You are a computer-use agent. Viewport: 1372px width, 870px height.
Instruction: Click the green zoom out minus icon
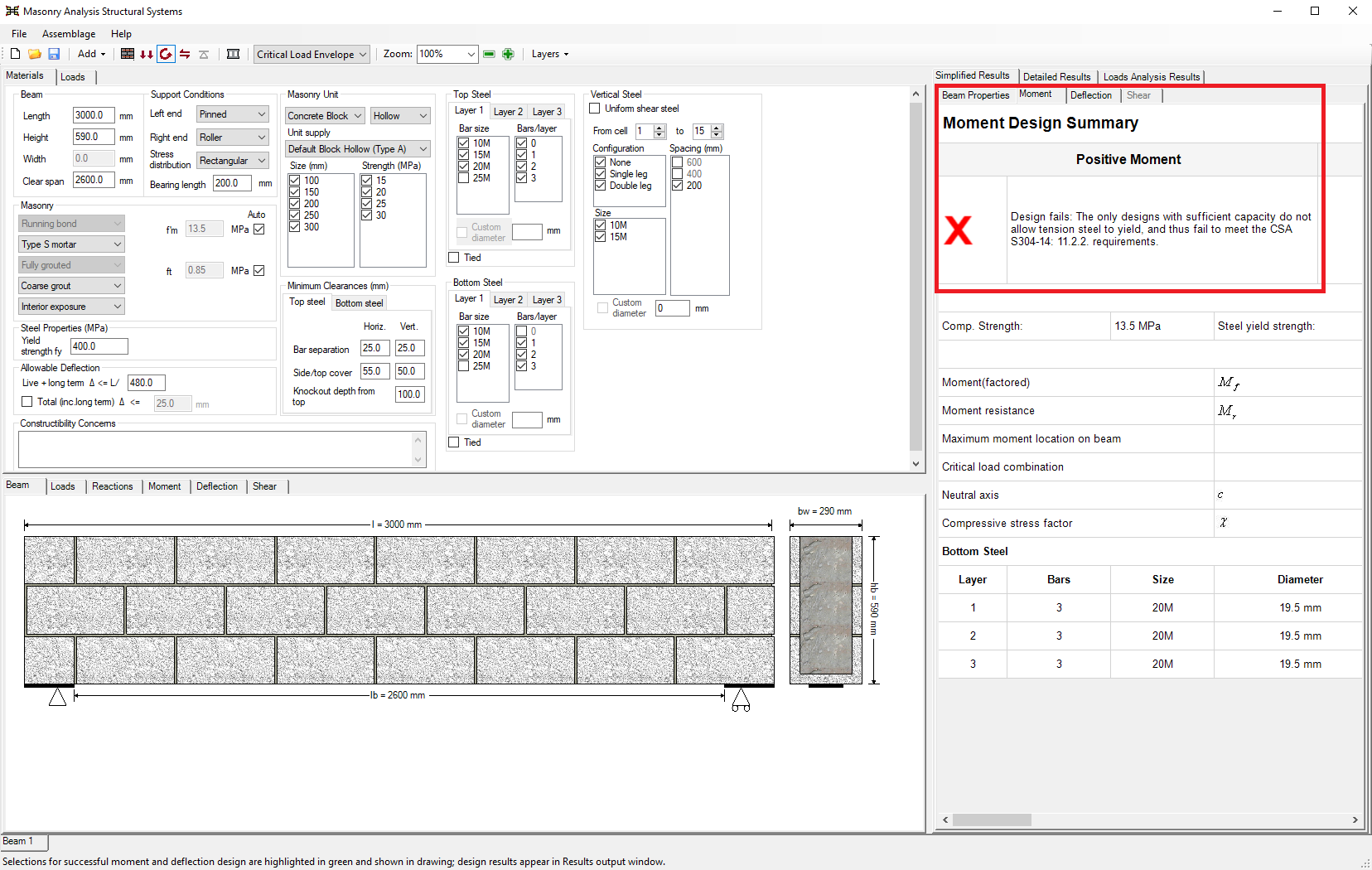pyautogui.click(x=489, y=54)
